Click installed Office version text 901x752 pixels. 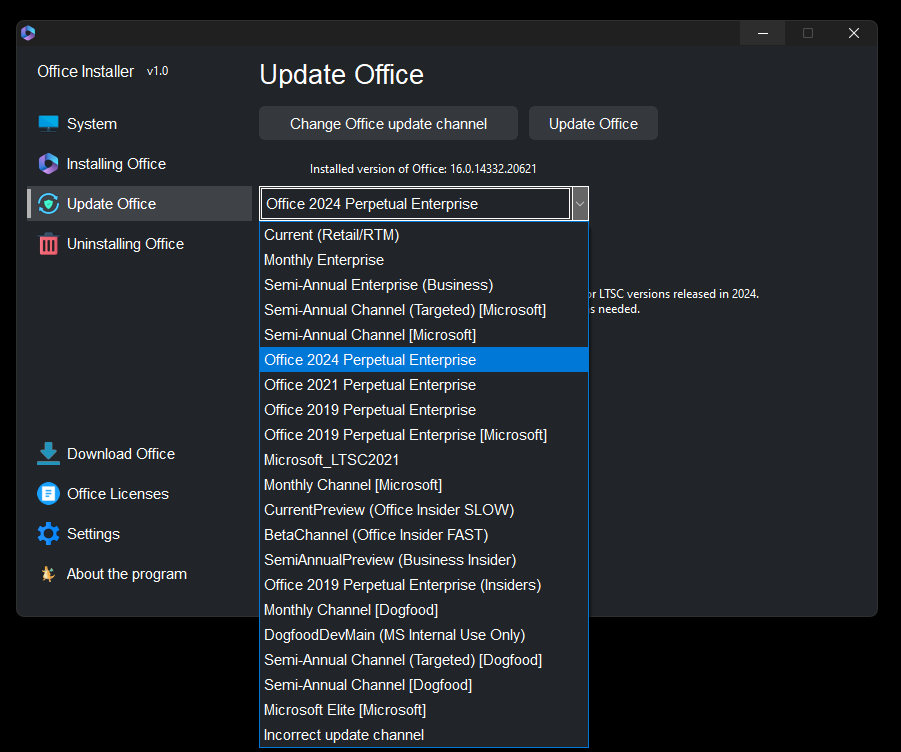coord(423,169)
